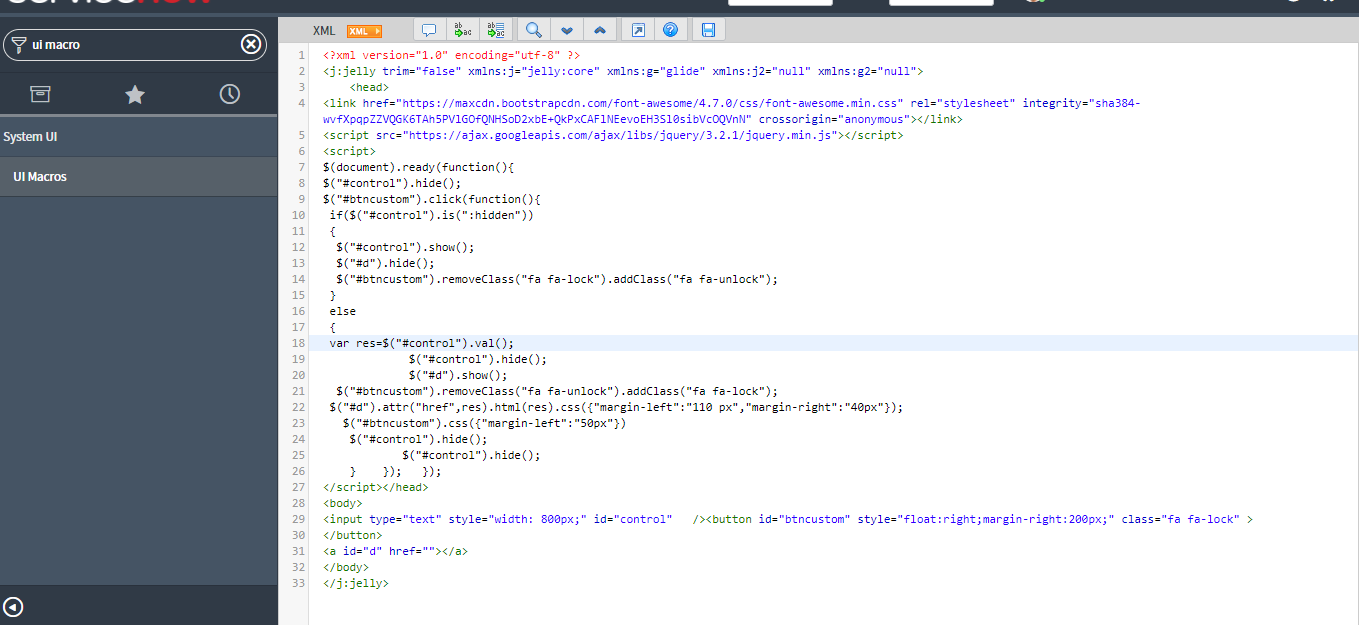Open editor help via the question mark icon
Image resolution: width=1359 pixels, height=625 pixels.
click(670, 29)
